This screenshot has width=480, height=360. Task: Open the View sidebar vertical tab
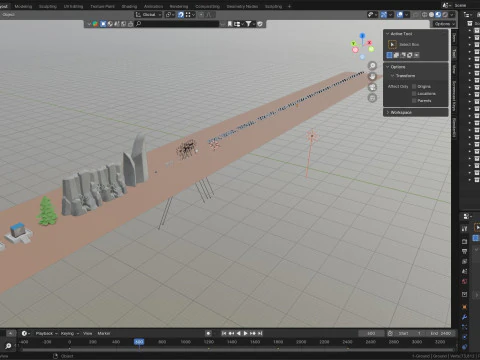pyautogui.click(x=454, y=69)
